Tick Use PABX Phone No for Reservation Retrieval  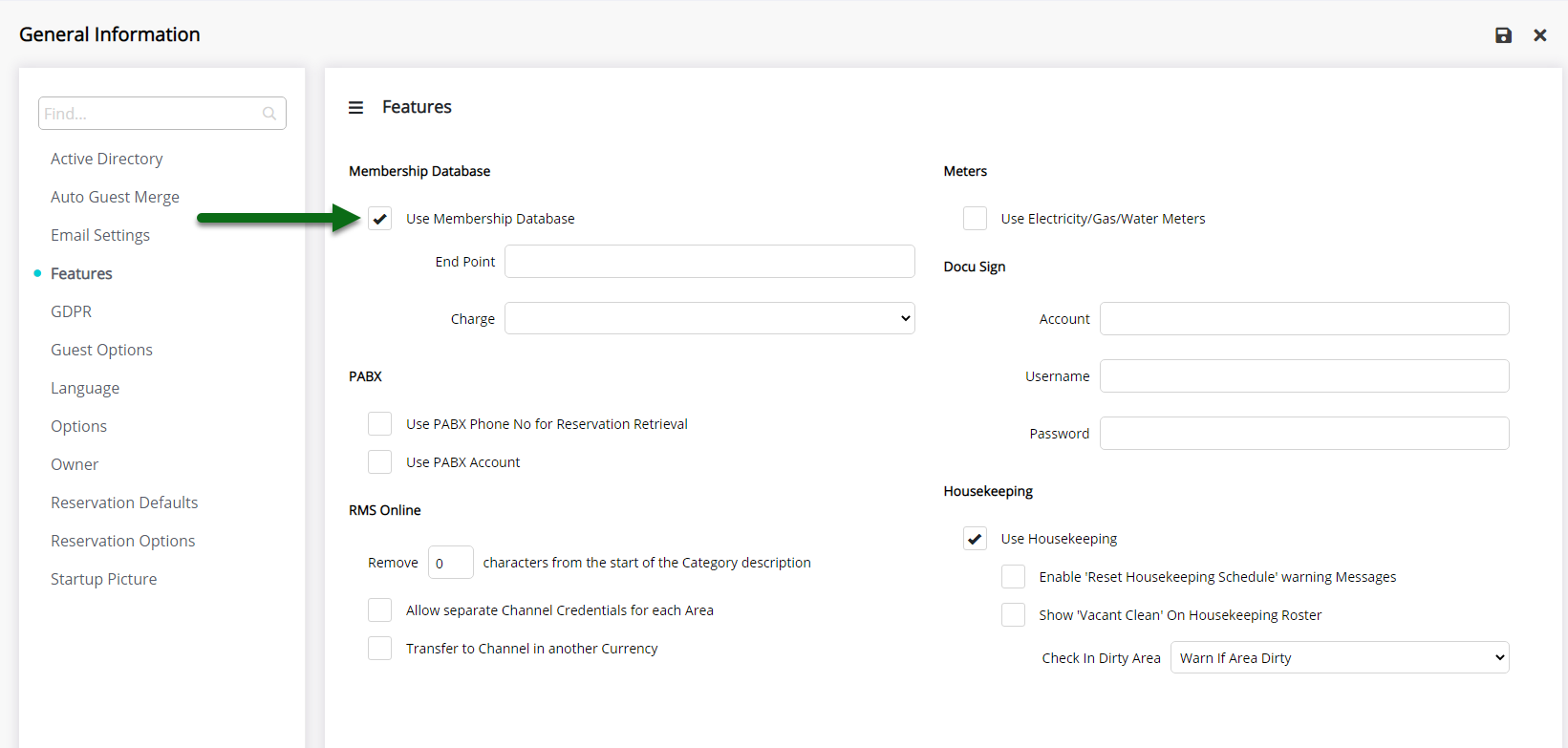pyautogui.click(x=380, y=424)
